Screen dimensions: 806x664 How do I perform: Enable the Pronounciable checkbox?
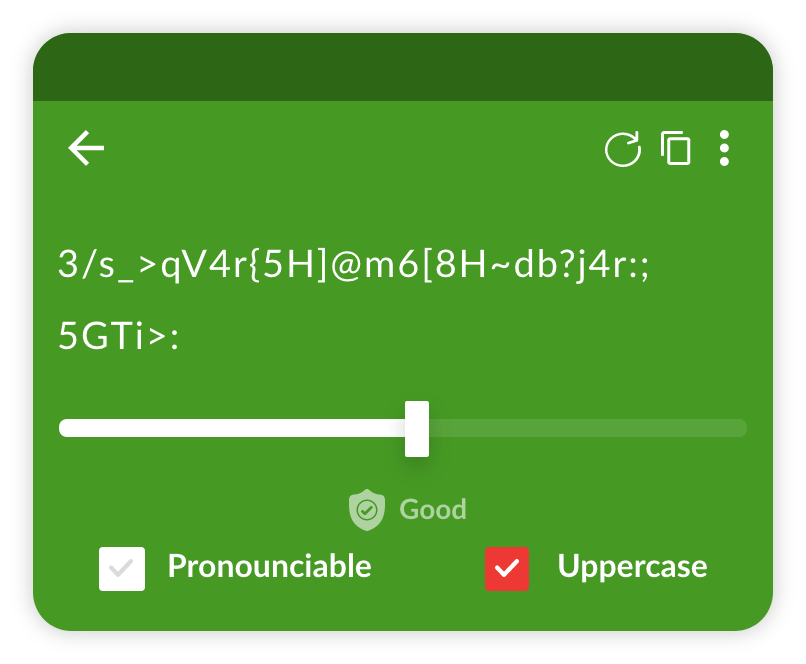coord(122,569)
